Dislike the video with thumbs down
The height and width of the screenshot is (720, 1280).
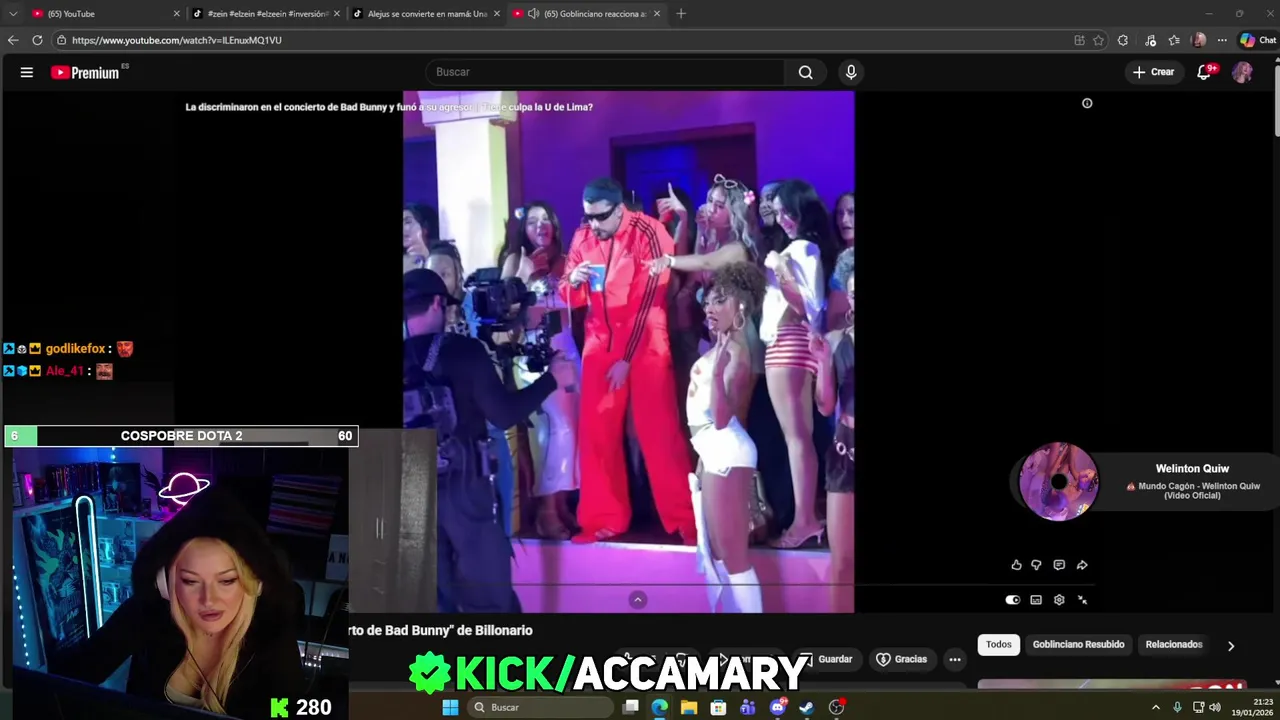(x=1036, y=565)
